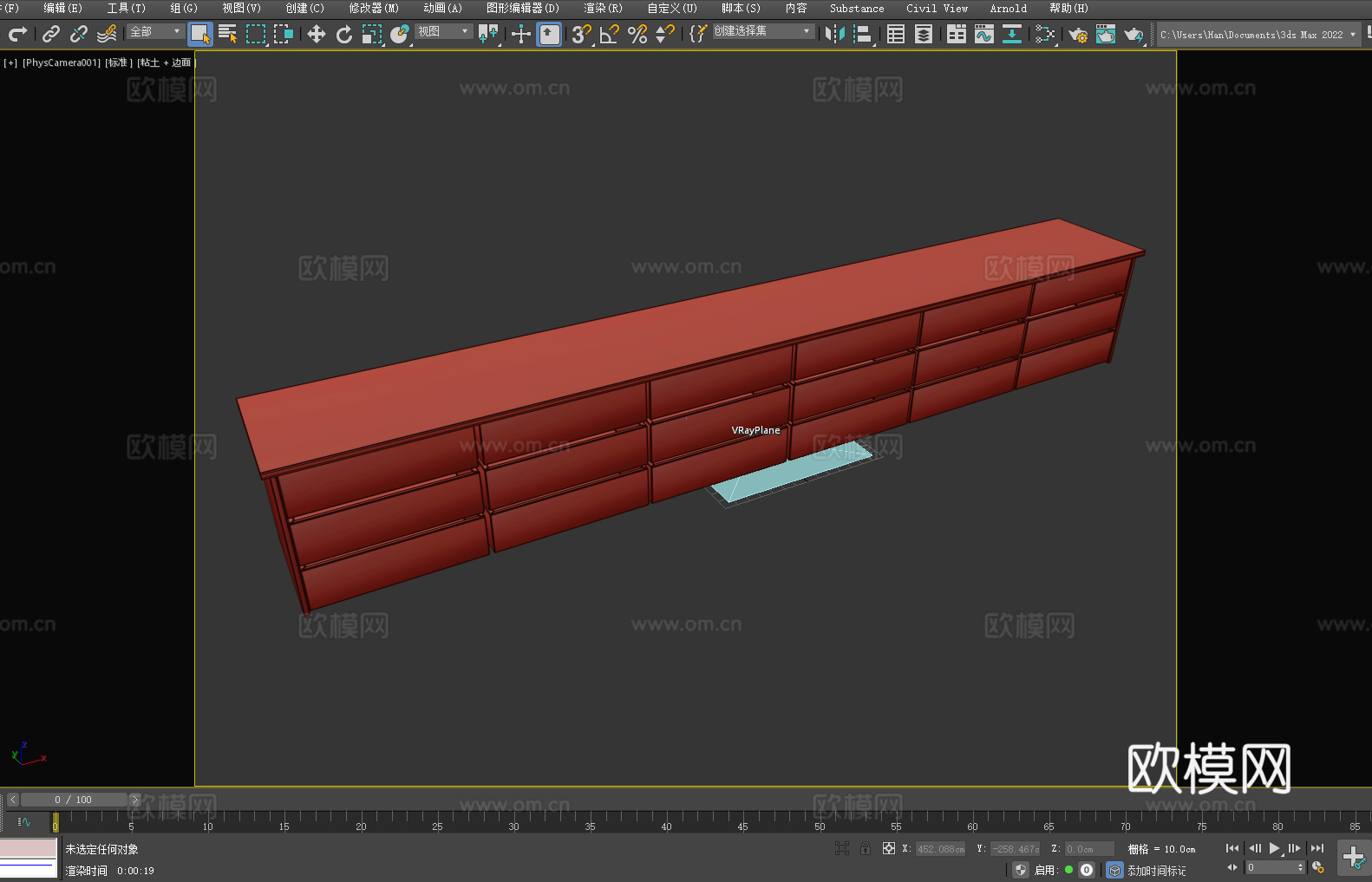Click the current frame number field
This screenshot has width=1372, height=882.
click(1271, 867)
